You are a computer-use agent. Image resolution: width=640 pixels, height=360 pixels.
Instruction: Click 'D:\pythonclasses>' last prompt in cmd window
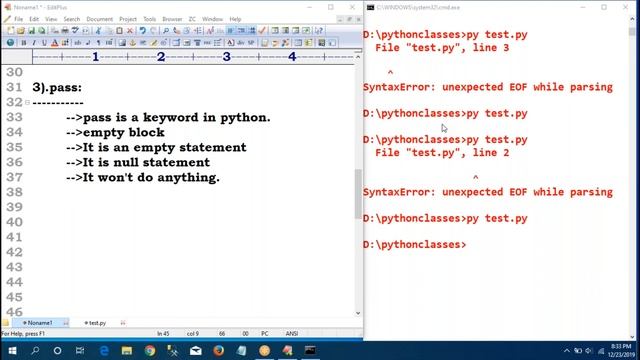click(x=414, y=244)
